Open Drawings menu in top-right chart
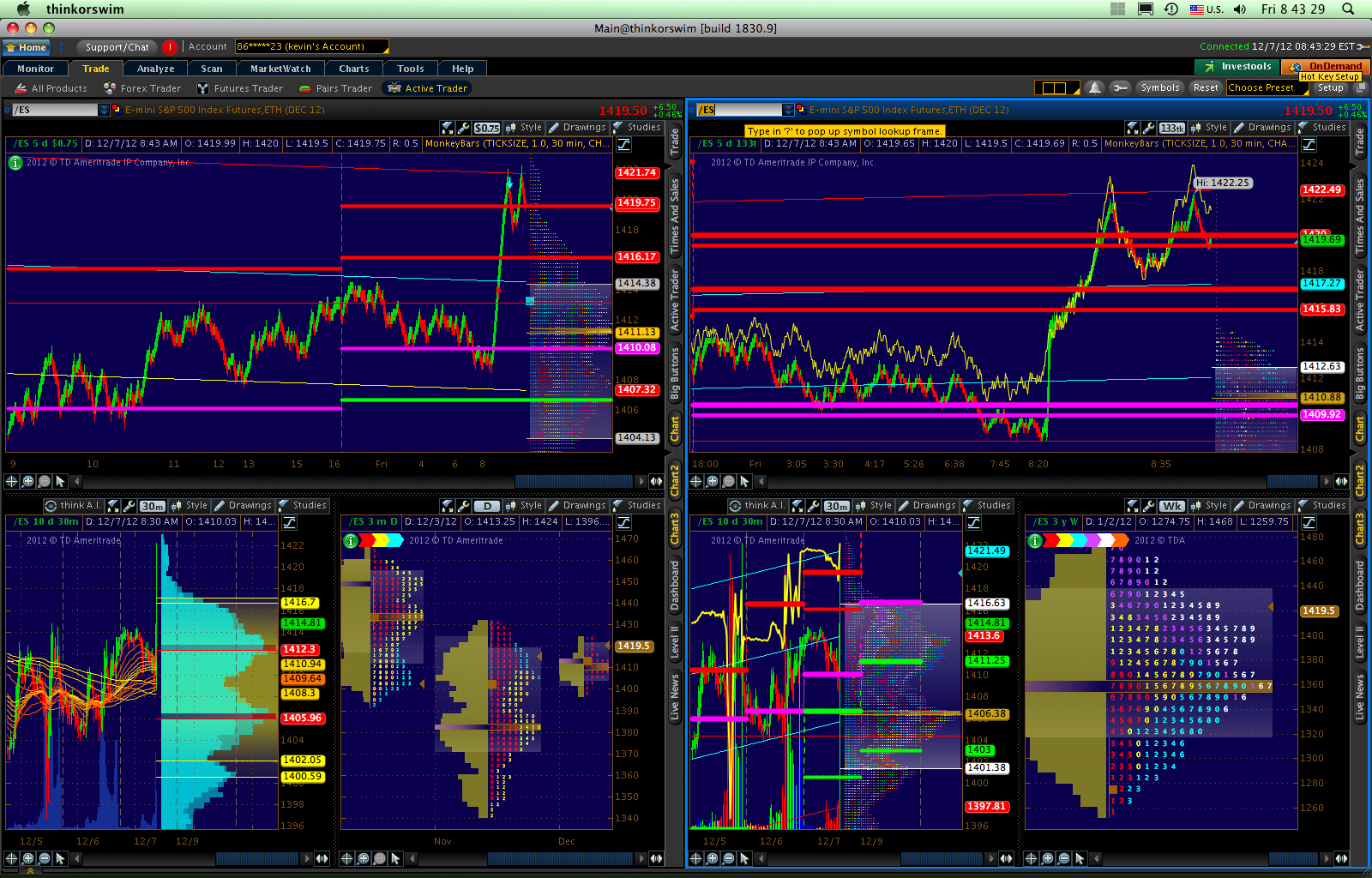Viewport: 1372px width, 878px height. [1263, 127]
